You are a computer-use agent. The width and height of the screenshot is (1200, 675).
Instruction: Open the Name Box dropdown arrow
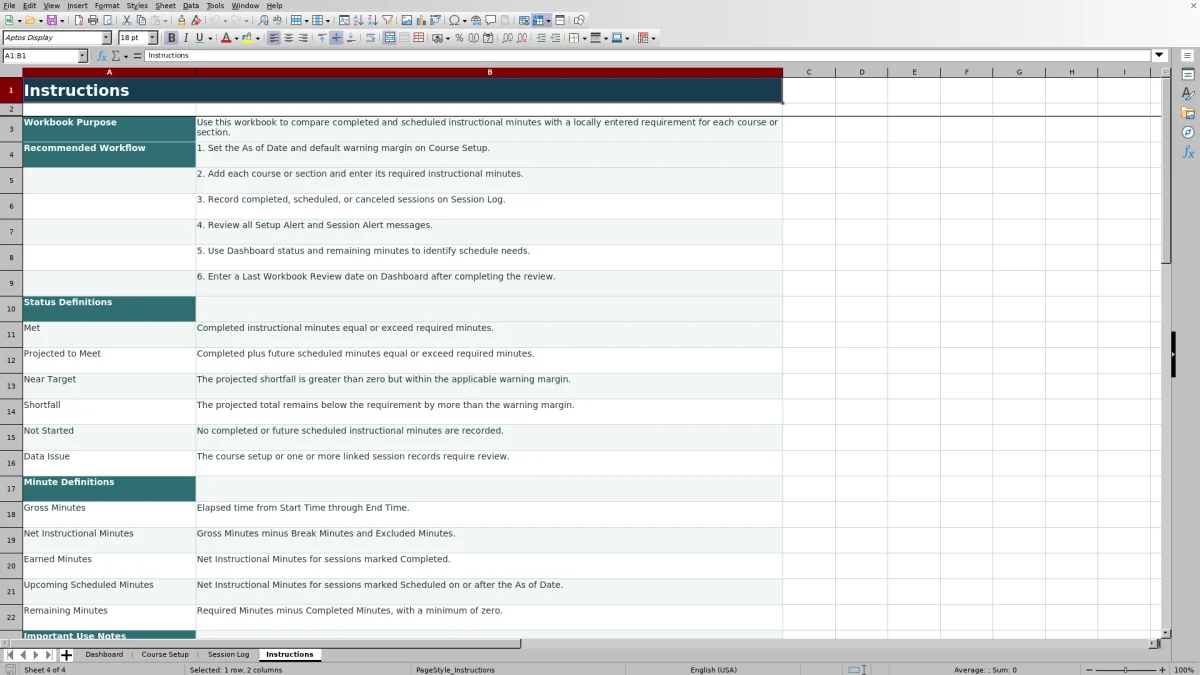[82, 56]
